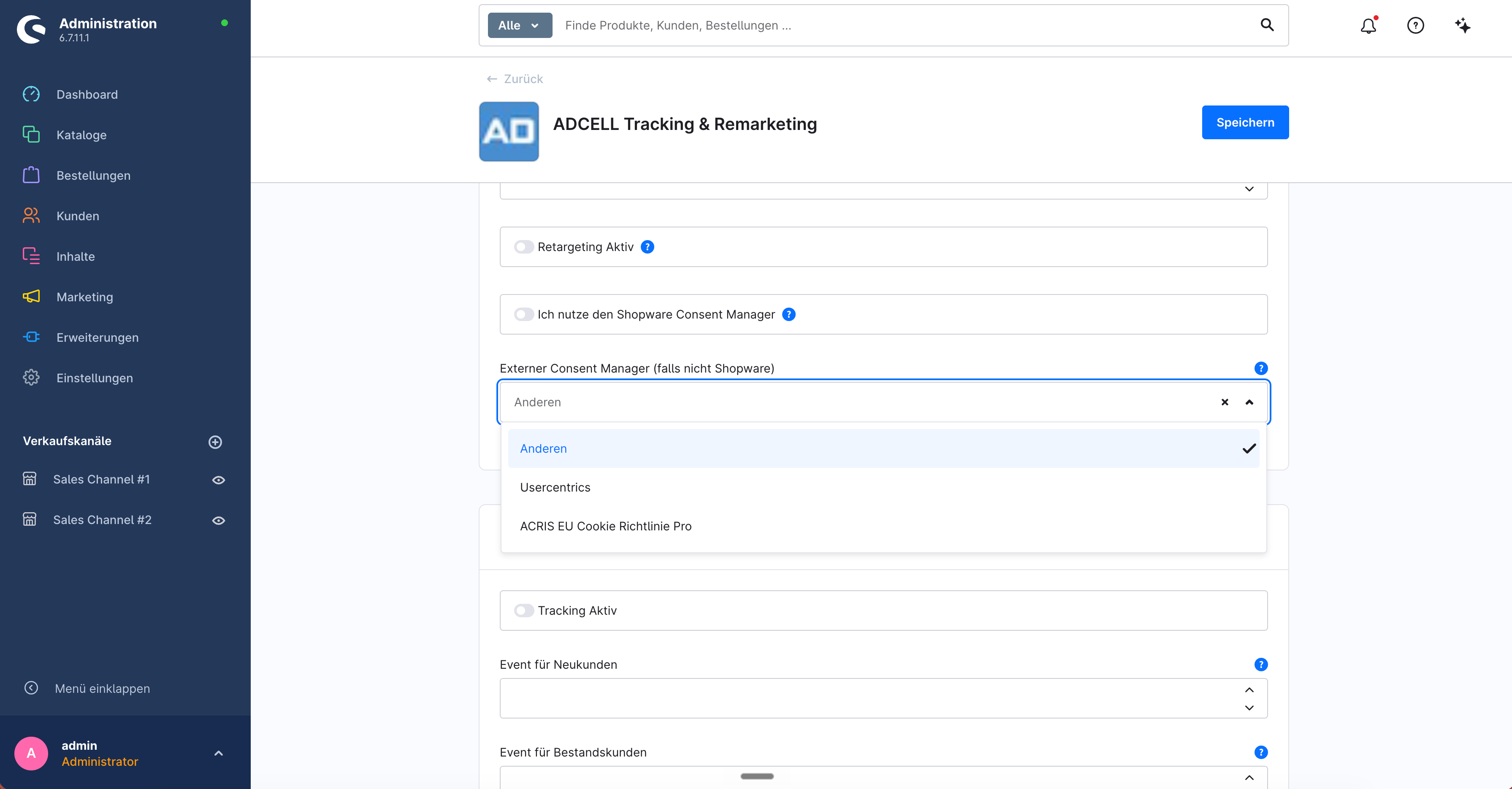Click the Externer Consent Manager help icon
This screenshot has width=1512, height=789.
(1261, 368)
